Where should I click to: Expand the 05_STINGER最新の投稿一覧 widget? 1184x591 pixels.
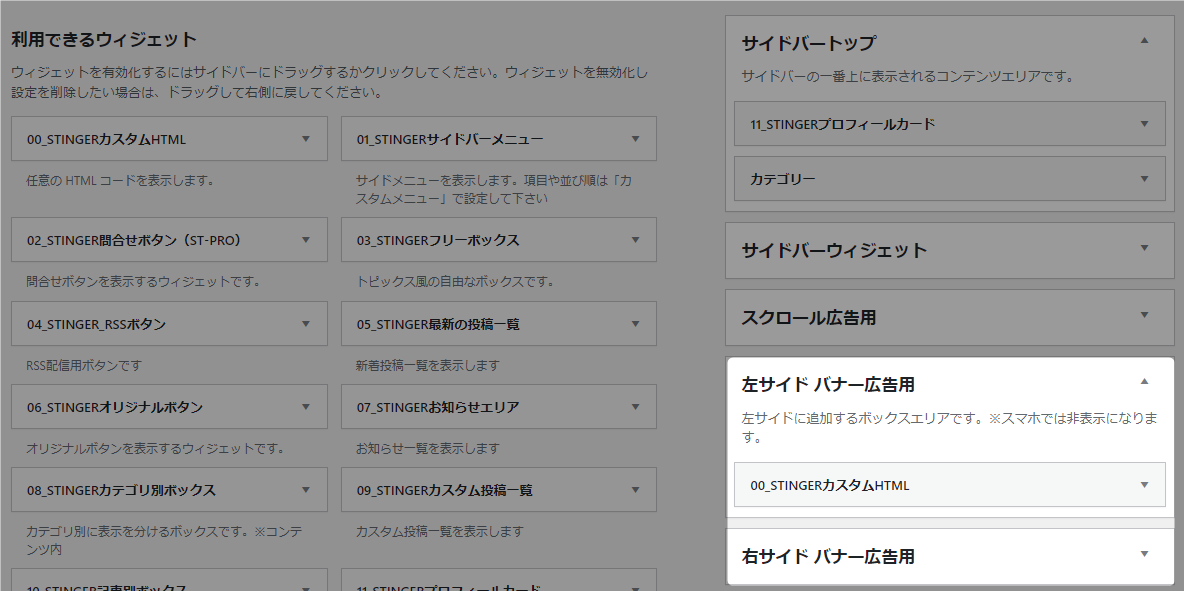coord(635,324)
